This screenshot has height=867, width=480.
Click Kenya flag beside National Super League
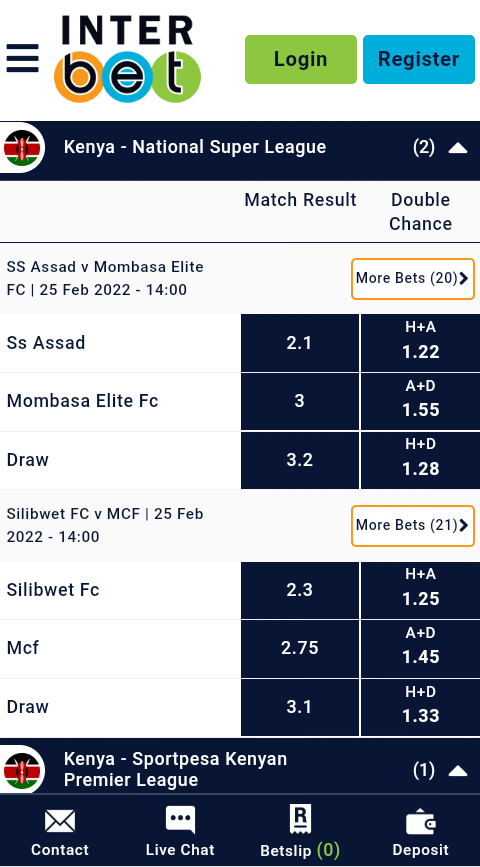click(x=22, y=148)
